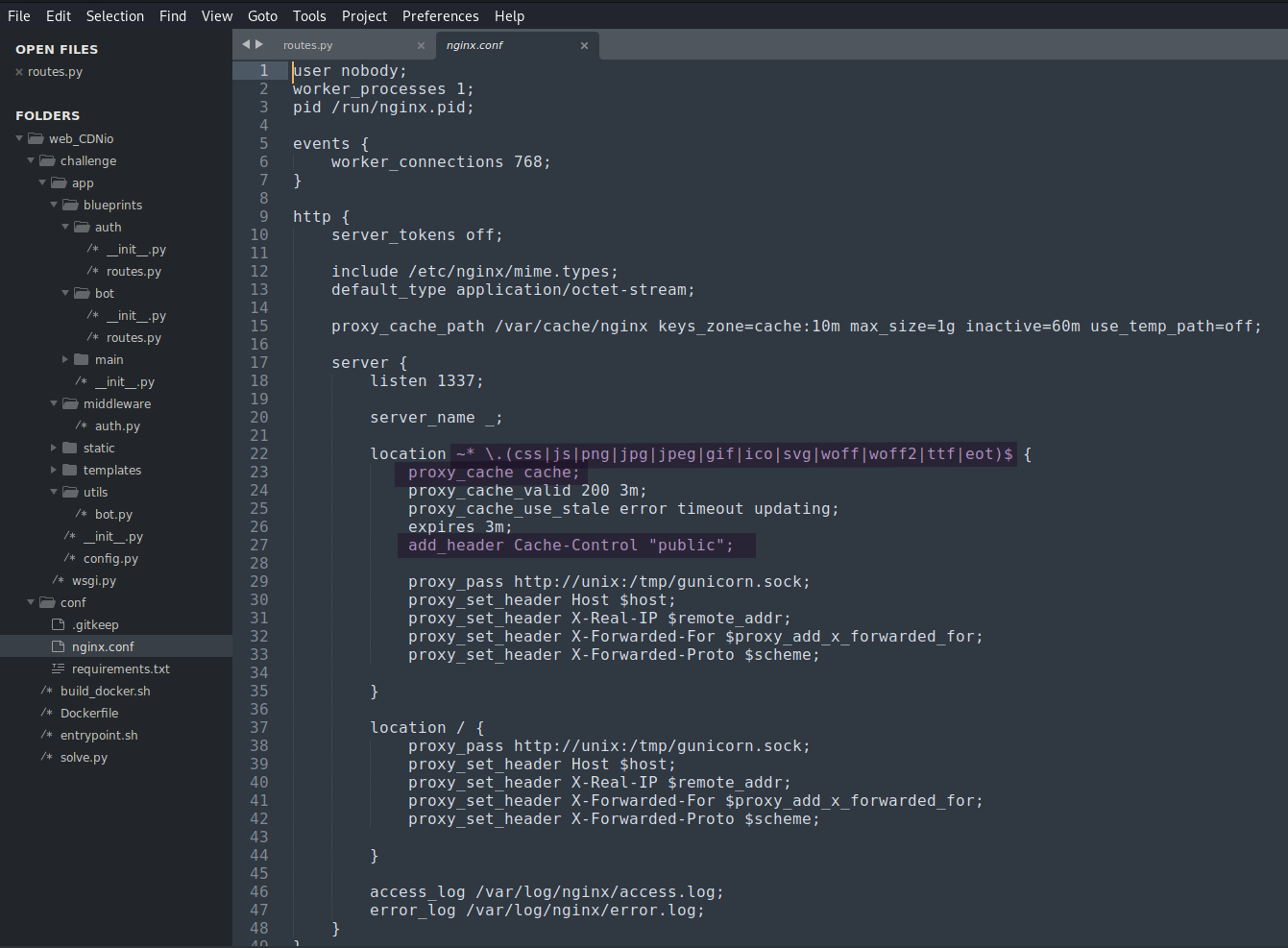Click the requirements.txt file icon
1288x948 pixels.
59,668
